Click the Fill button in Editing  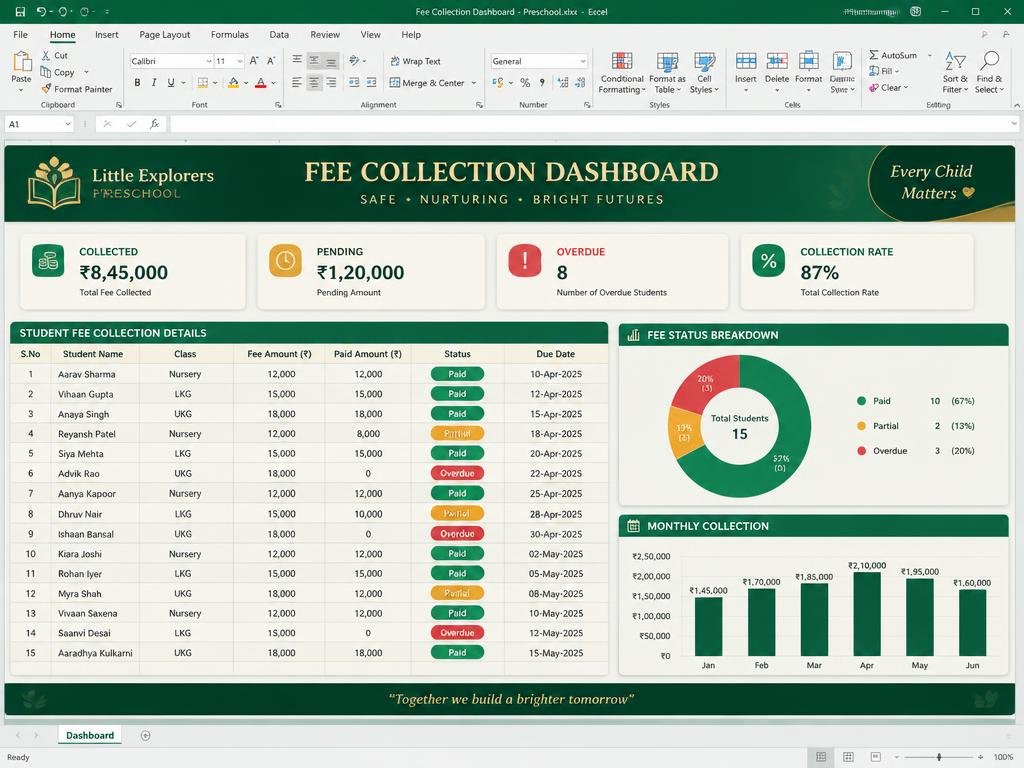click(x=884, y=71)
